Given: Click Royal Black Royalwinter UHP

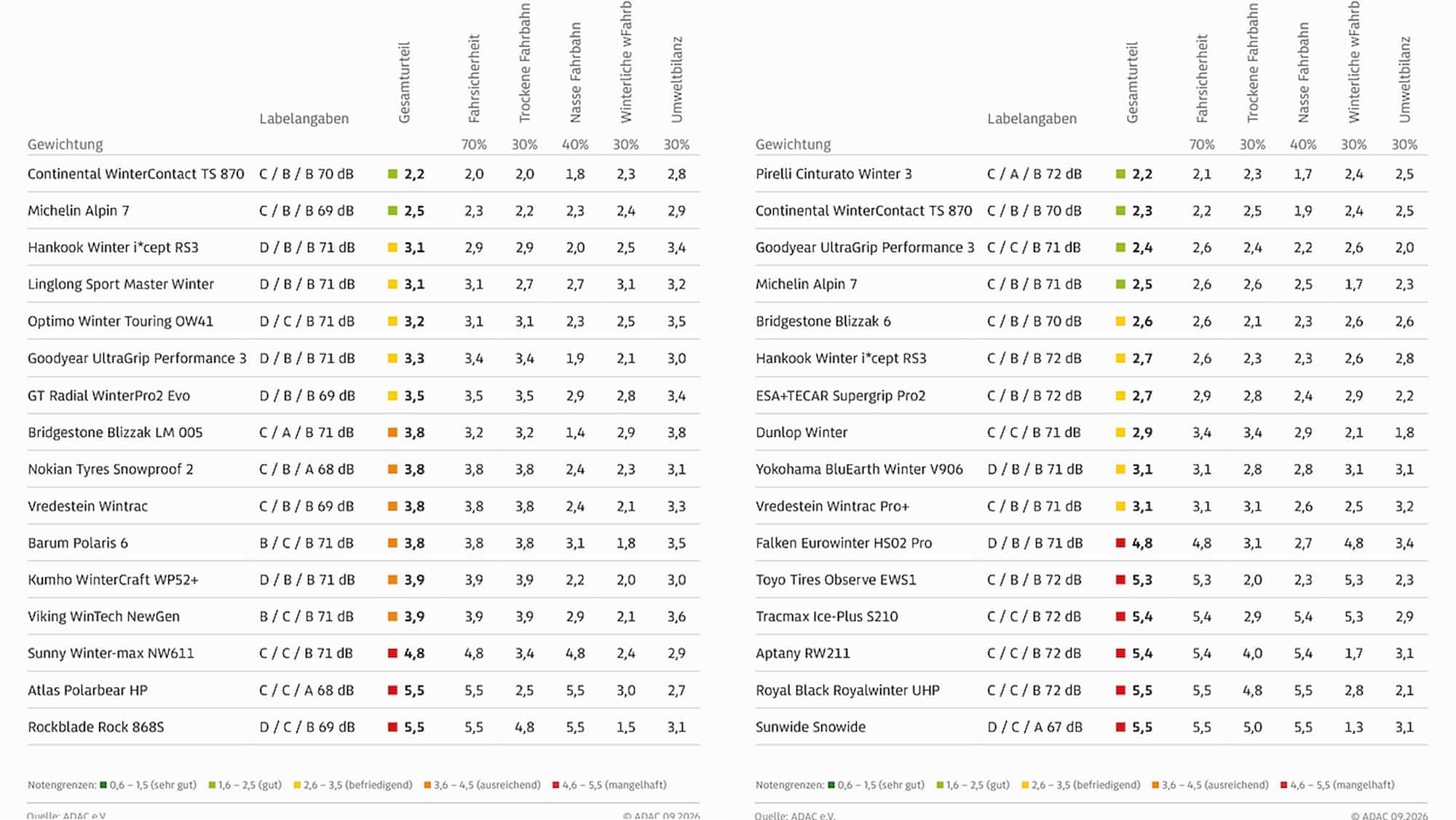Looking at the screenshot, I should (x=847, y=690).
